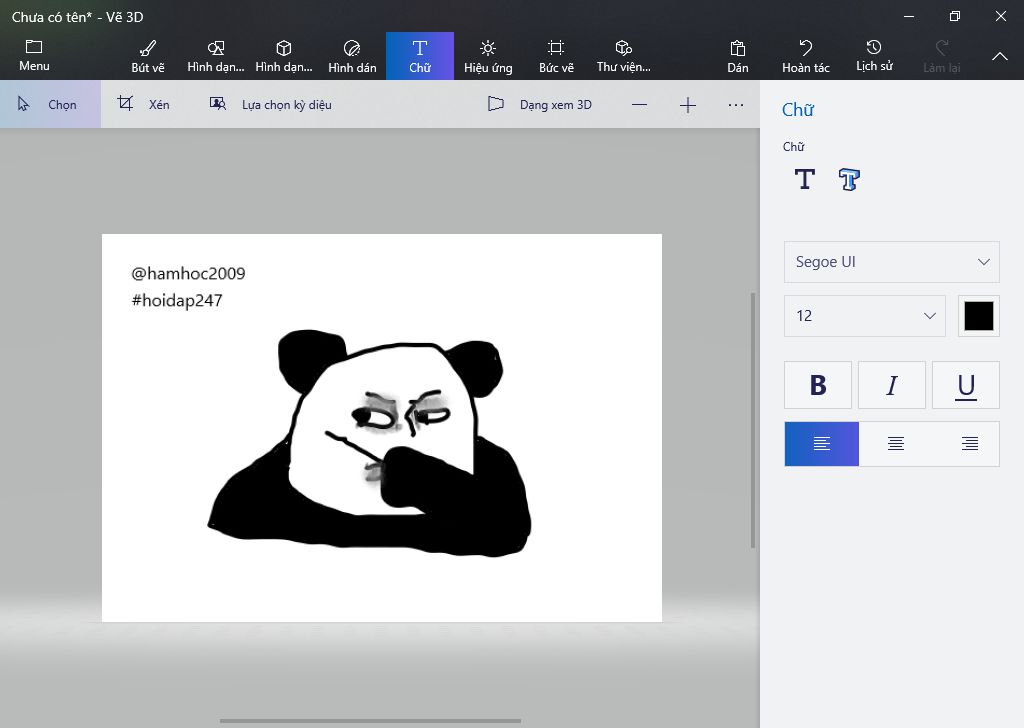
Task: Toggle Dạng xem 3D view
Action: click(540, 104)
